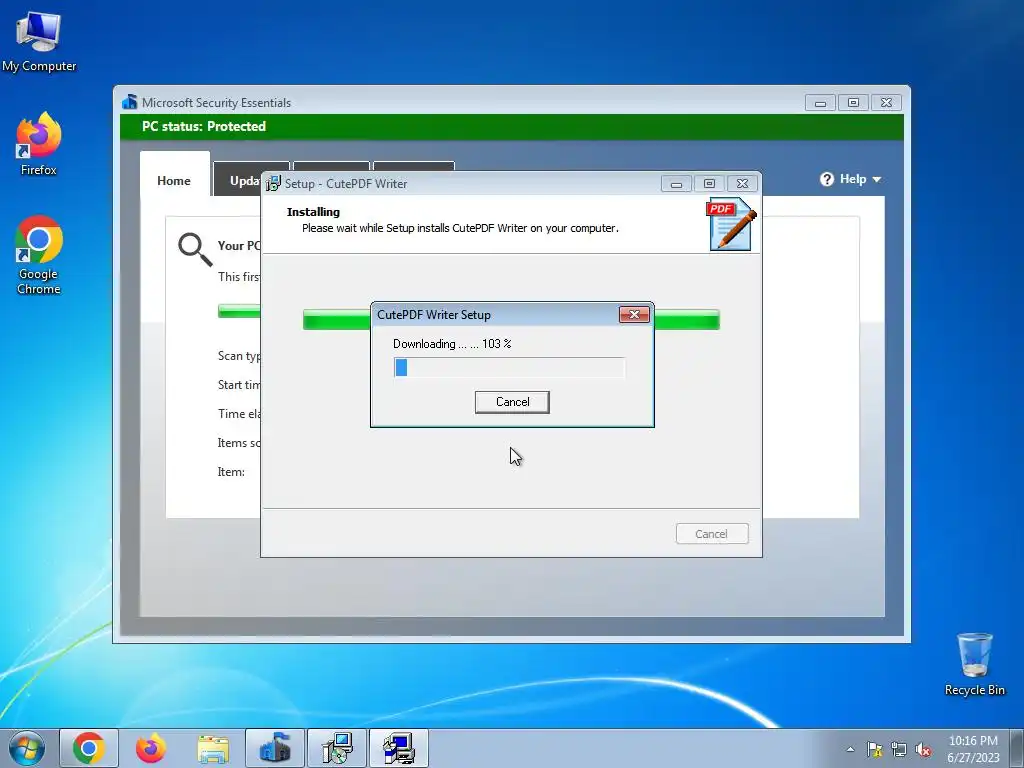The width and height of the screenshot is (1024, 768).
Task: Select the Google Chrome desktop shortcut
Action: (39, 255)
